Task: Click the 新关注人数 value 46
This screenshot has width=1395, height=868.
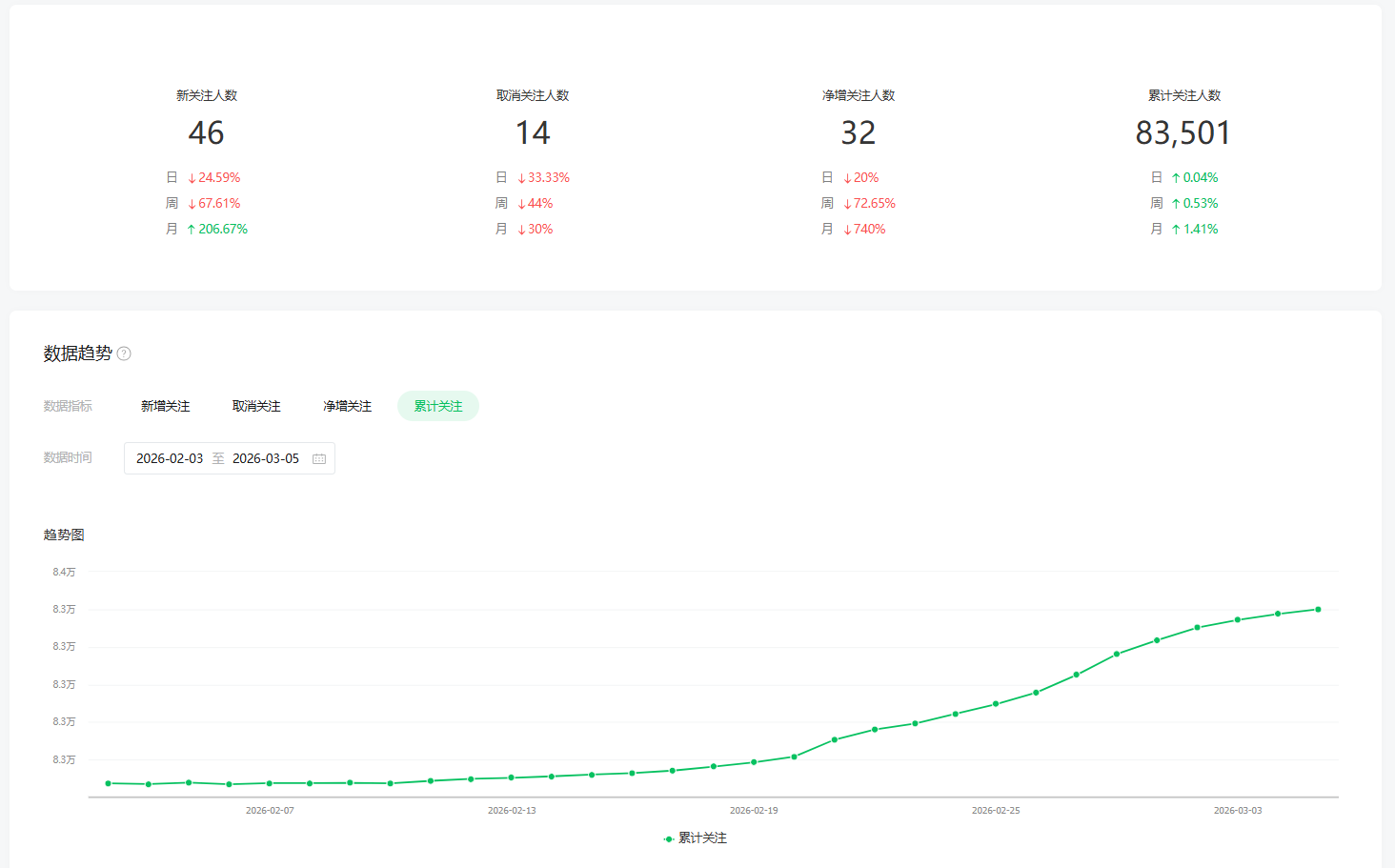Action: coord(206,132)
